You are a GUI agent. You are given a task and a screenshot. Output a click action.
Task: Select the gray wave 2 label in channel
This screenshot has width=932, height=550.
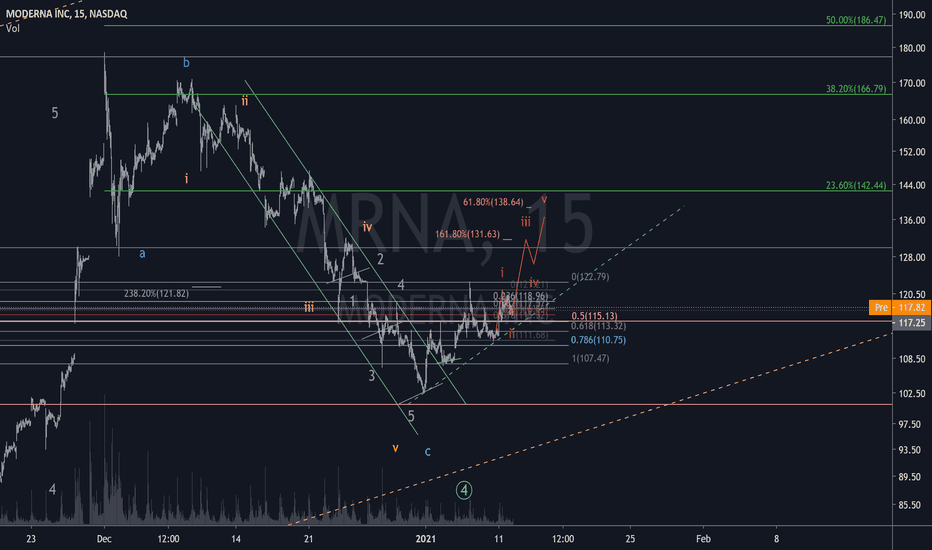(380, 259)
